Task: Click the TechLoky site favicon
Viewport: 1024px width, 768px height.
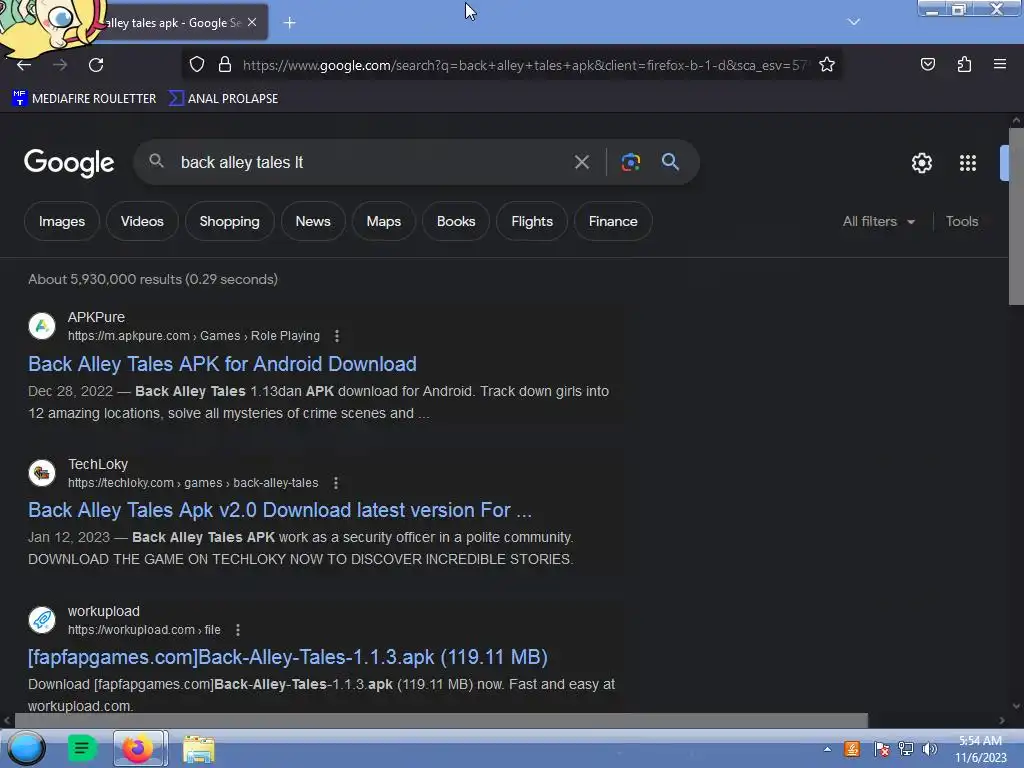Action: [x=42, y=473]
